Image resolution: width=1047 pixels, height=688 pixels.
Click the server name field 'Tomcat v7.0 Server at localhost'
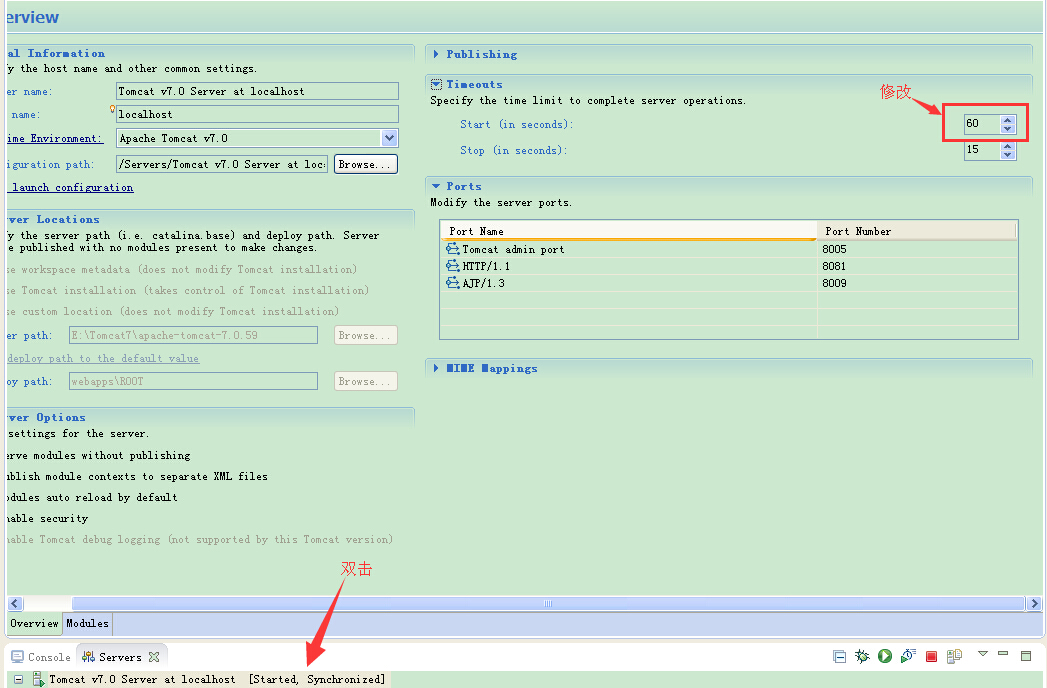pos(257,91)
